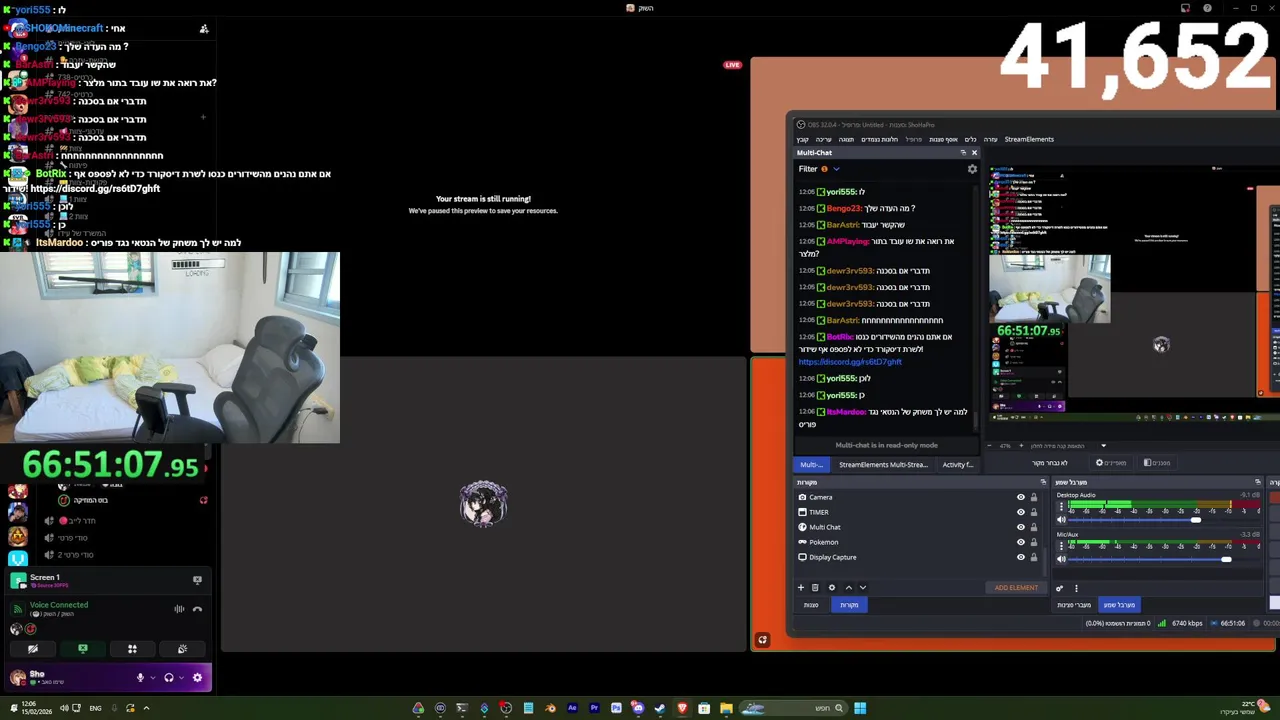Switch to Multi-... dock tab

(x=811, y=464)
